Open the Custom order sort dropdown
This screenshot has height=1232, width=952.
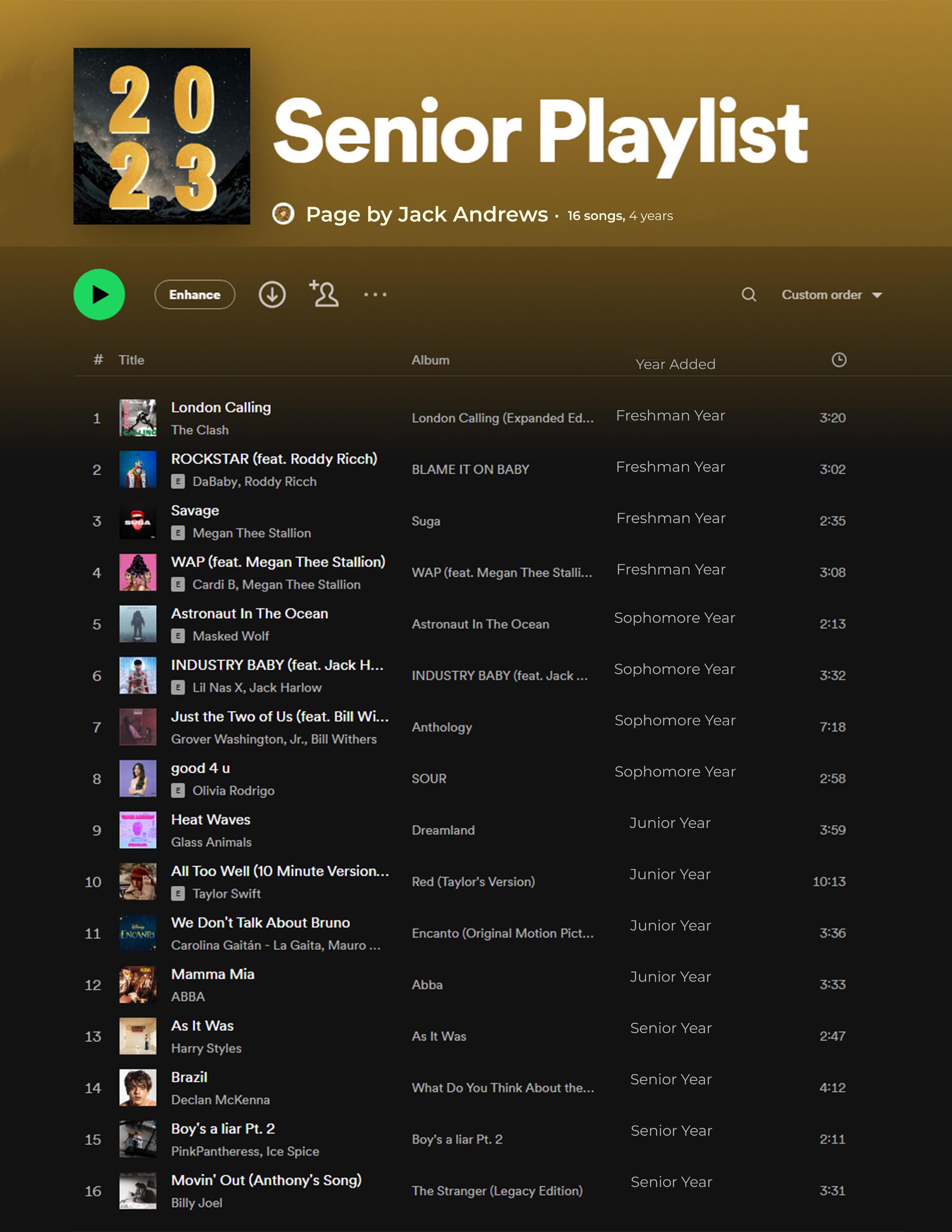[821, 295]
